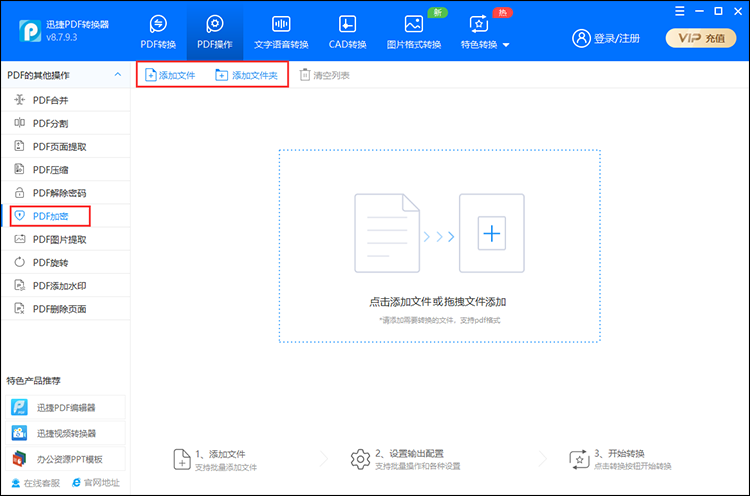Select PDF压缩 in the sidebar

coord(66,170)
